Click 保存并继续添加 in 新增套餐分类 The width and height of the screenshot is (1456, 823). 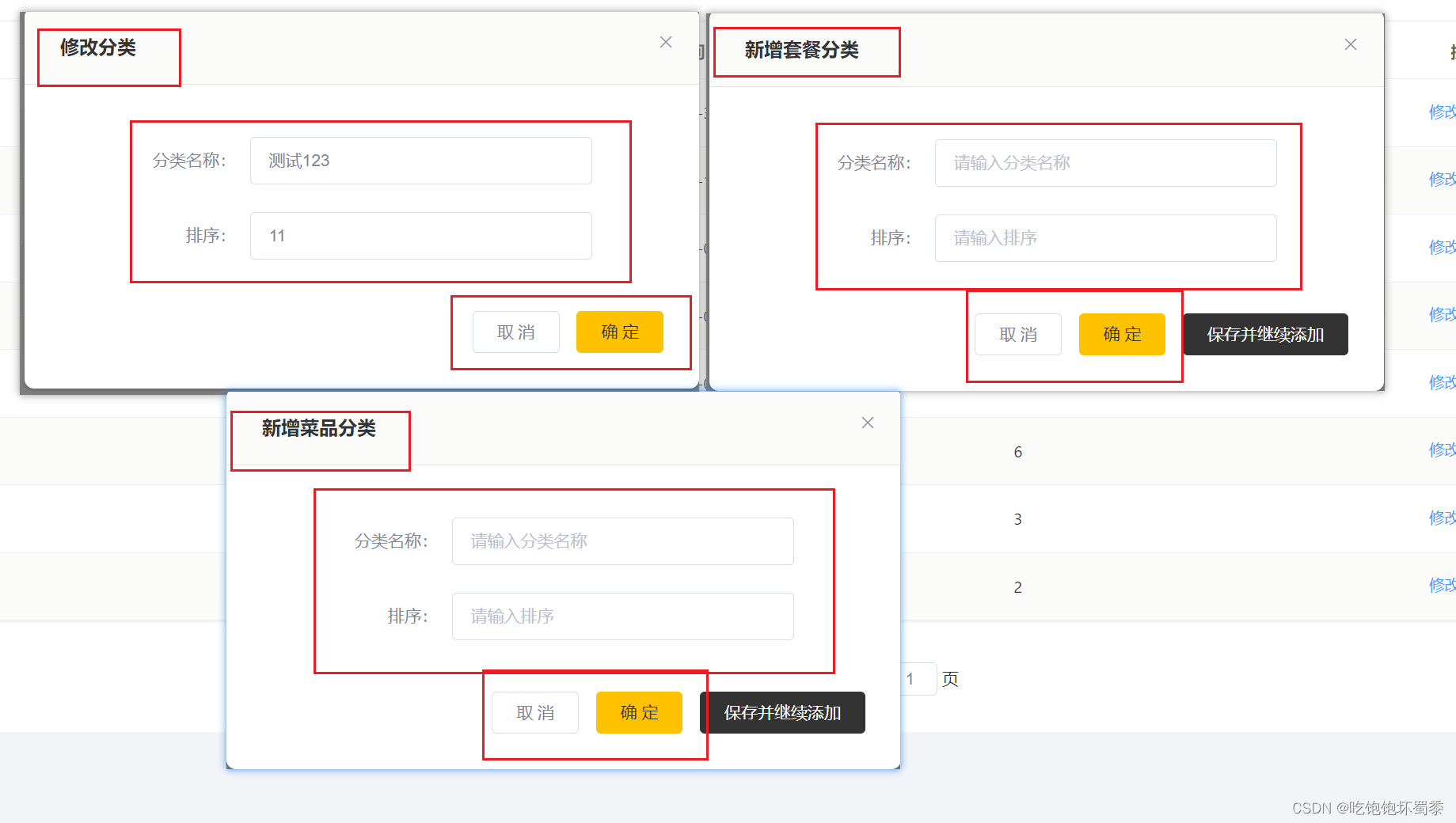[1264, 334]
